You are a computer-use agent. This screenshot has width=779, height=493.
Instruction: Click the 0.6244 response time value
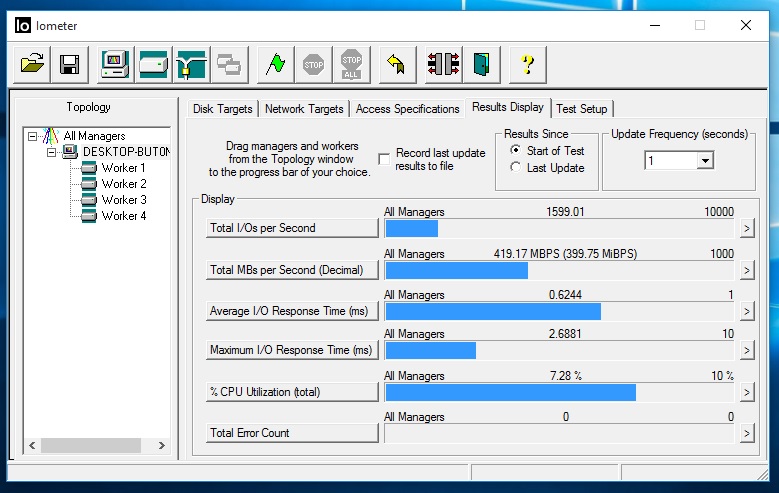(x=565, y=295)
